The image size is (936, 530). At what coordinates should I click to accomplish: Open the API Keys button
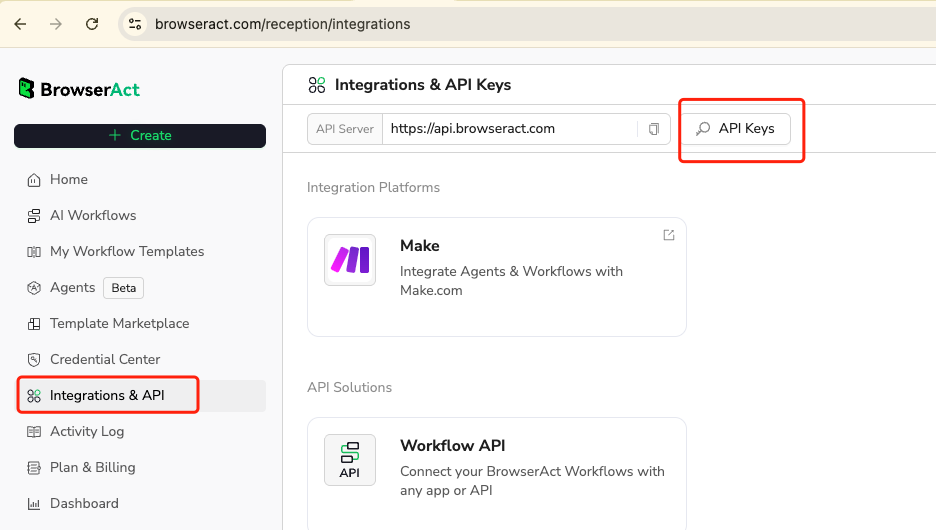[736, 129]
